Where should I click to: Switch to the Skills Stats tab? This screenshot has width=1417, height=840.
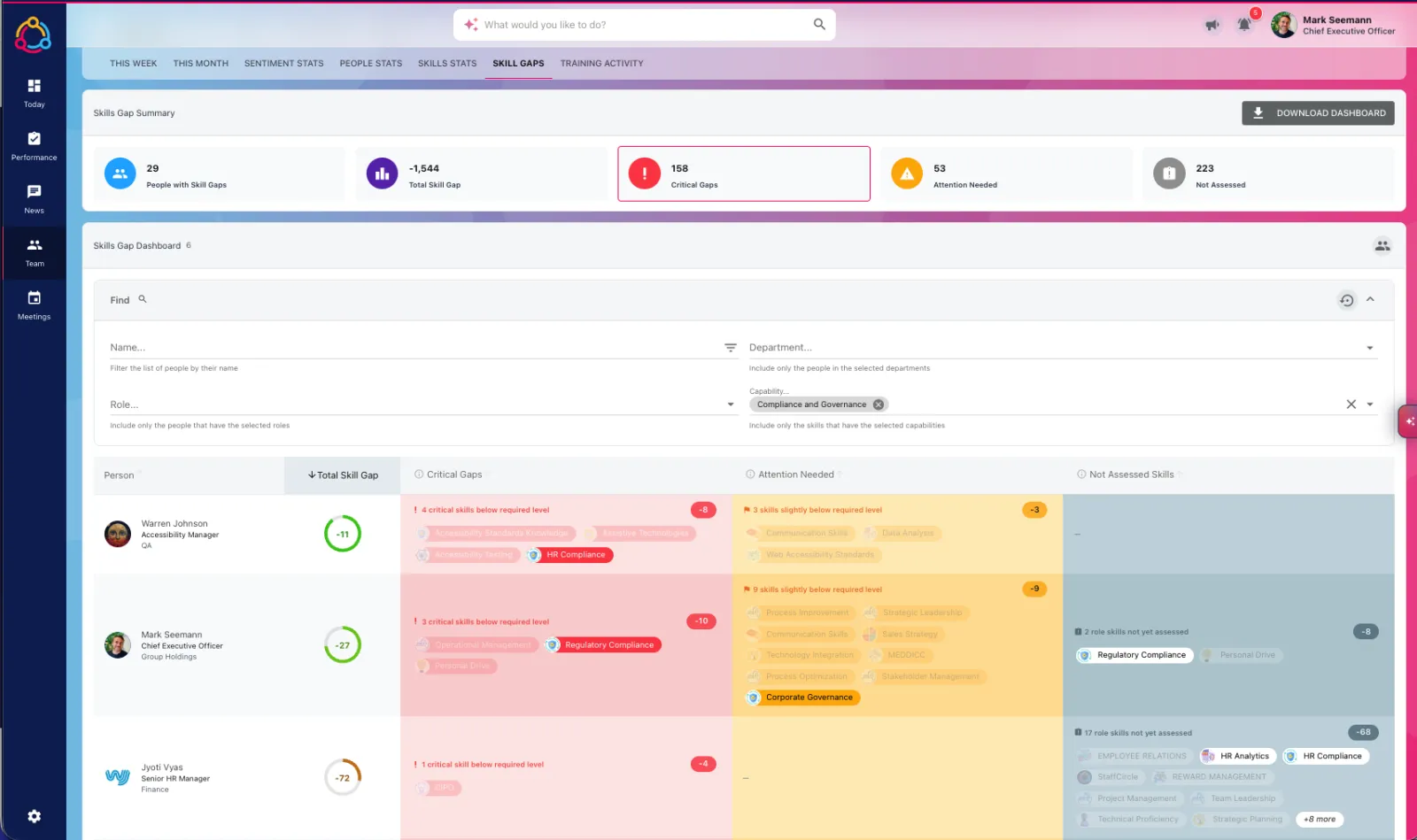coord(447,64)
